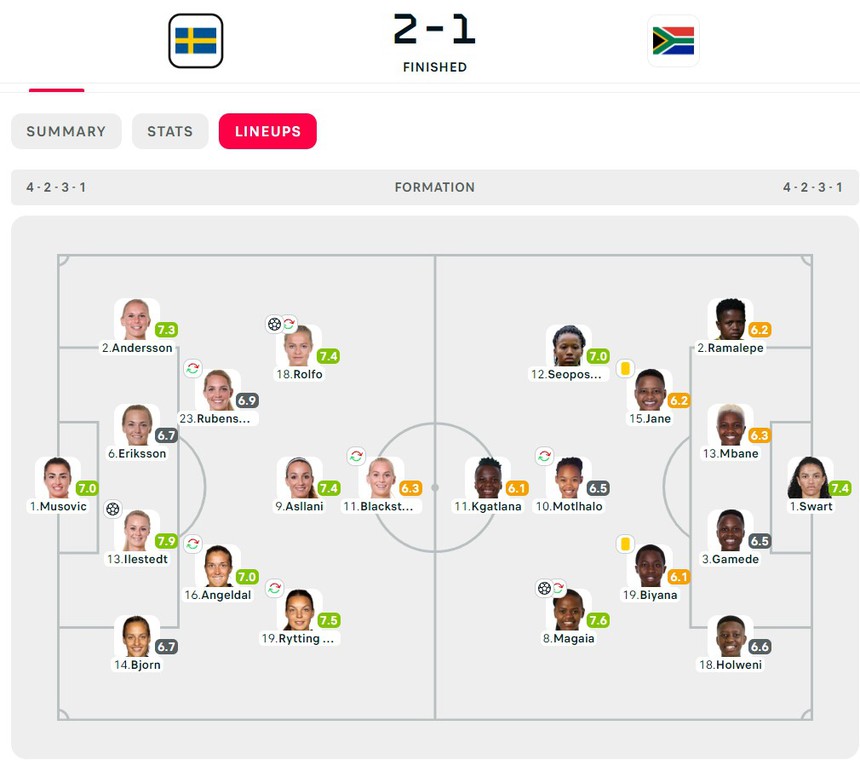
Task: Click Swart's goalkeeper photo
Action: tap(809, 478)
